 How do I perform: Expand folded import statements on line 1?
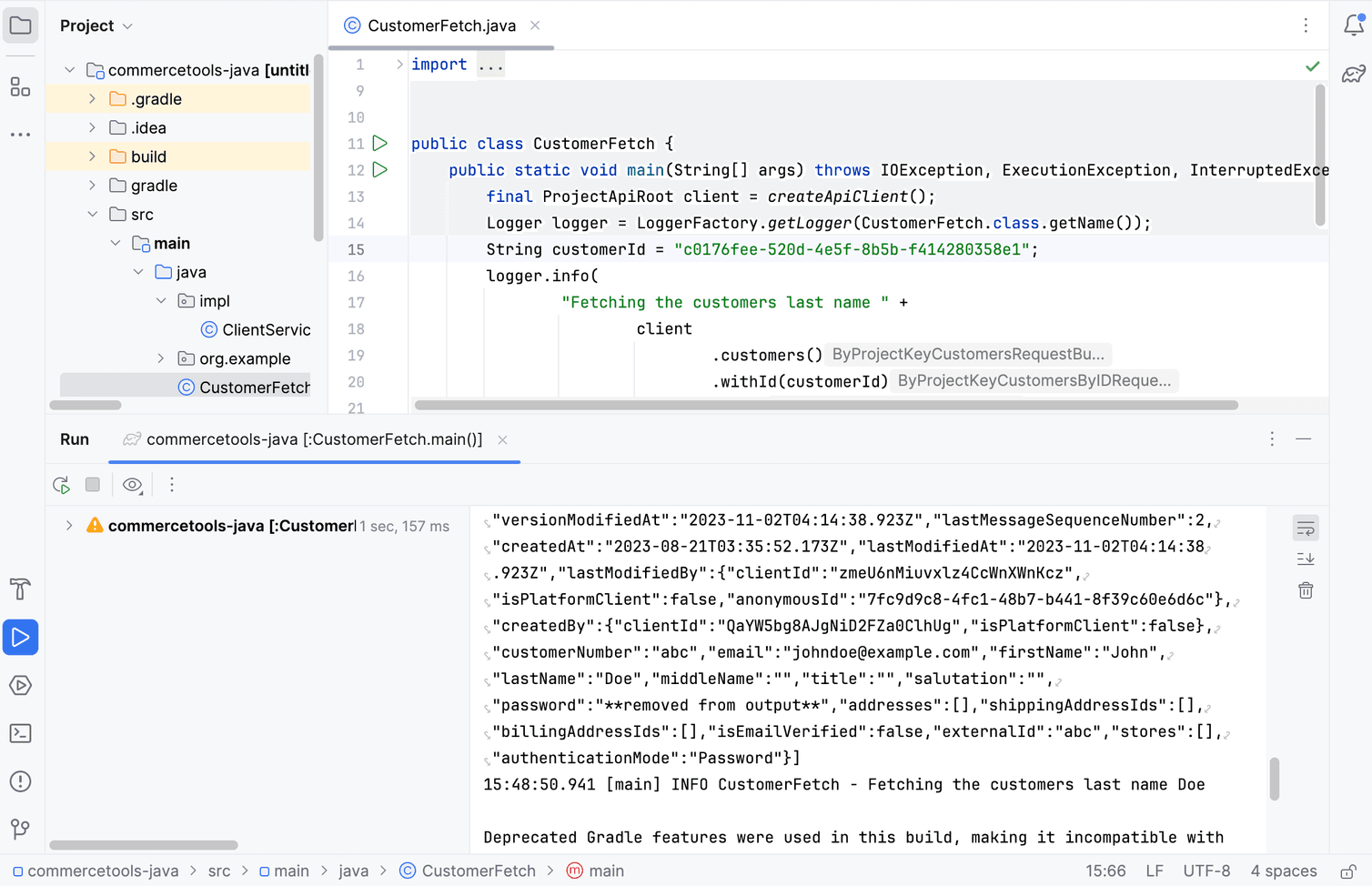399,65
